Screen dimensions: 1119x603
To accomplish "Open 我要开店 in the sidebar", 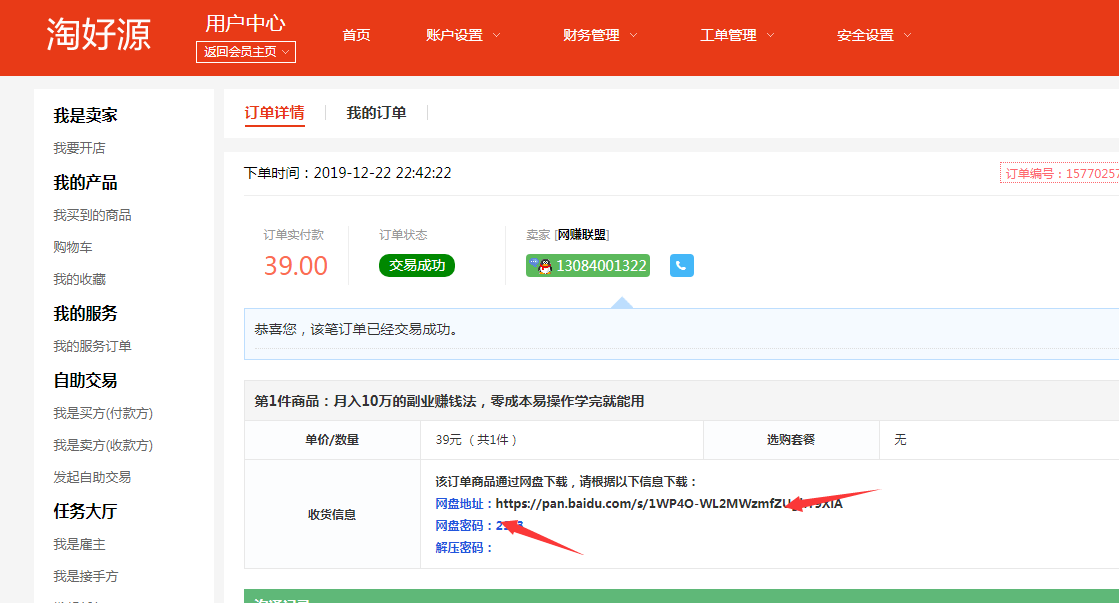I will click(x=79, y=148).
